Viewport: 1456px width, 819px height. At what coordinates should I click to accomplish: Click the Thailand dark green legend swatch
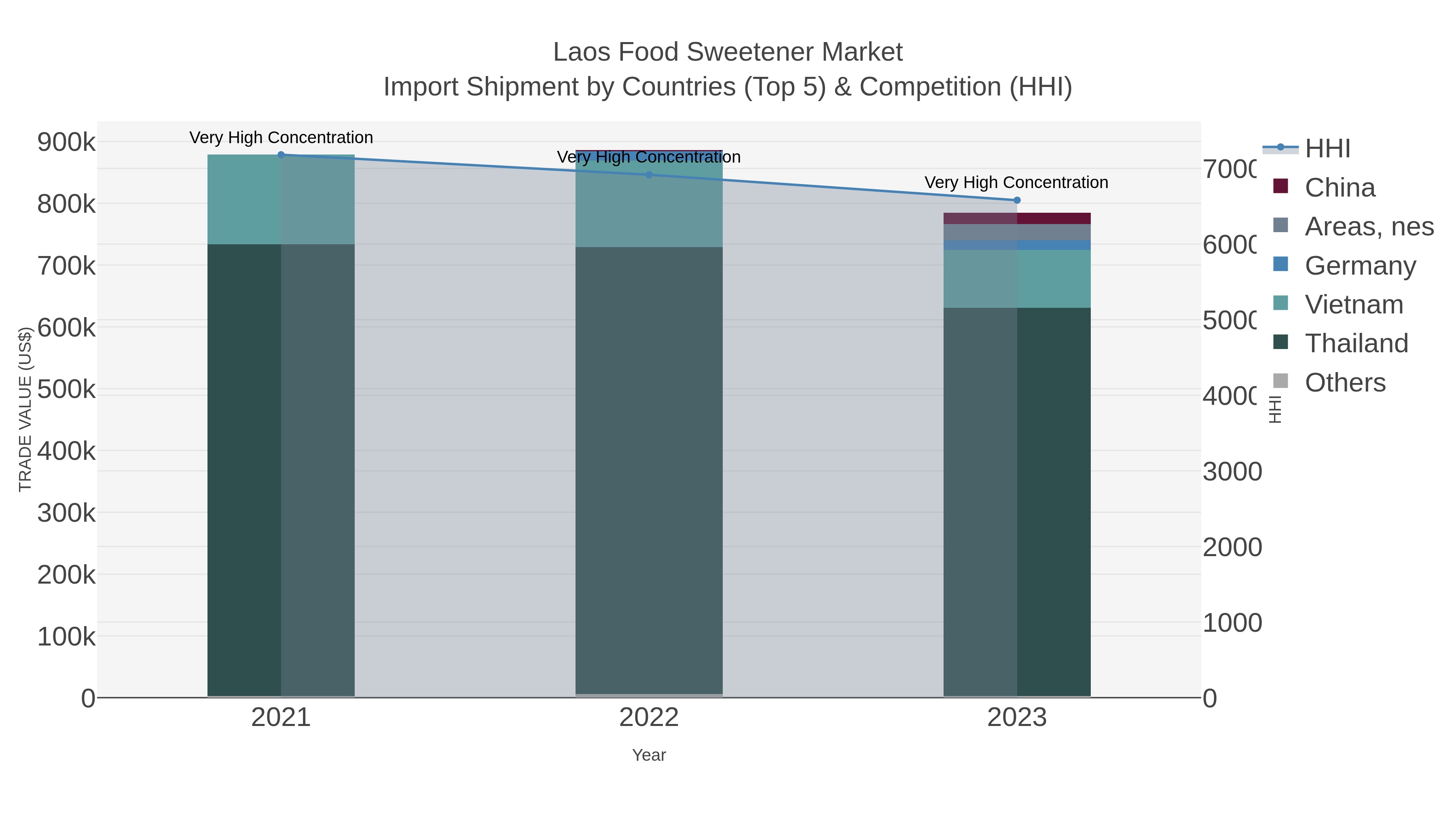click(1281, 342)
